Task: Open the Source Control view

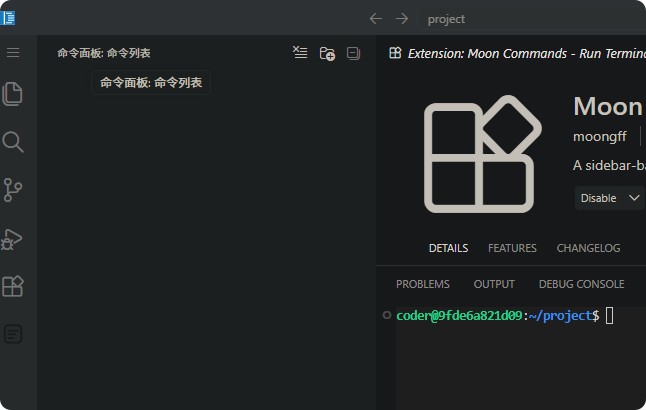Action: click(13, 190)
